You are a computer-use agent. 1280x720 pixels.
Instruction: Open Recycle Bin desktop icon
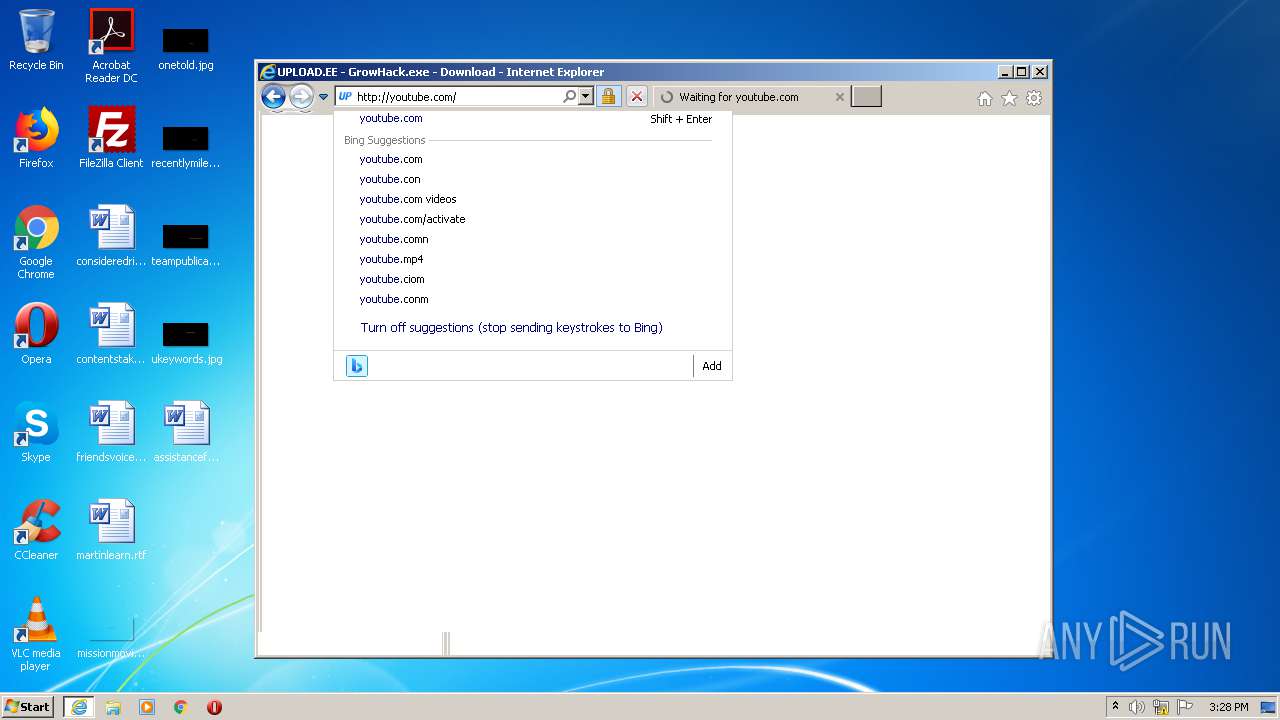pos(36,41)
